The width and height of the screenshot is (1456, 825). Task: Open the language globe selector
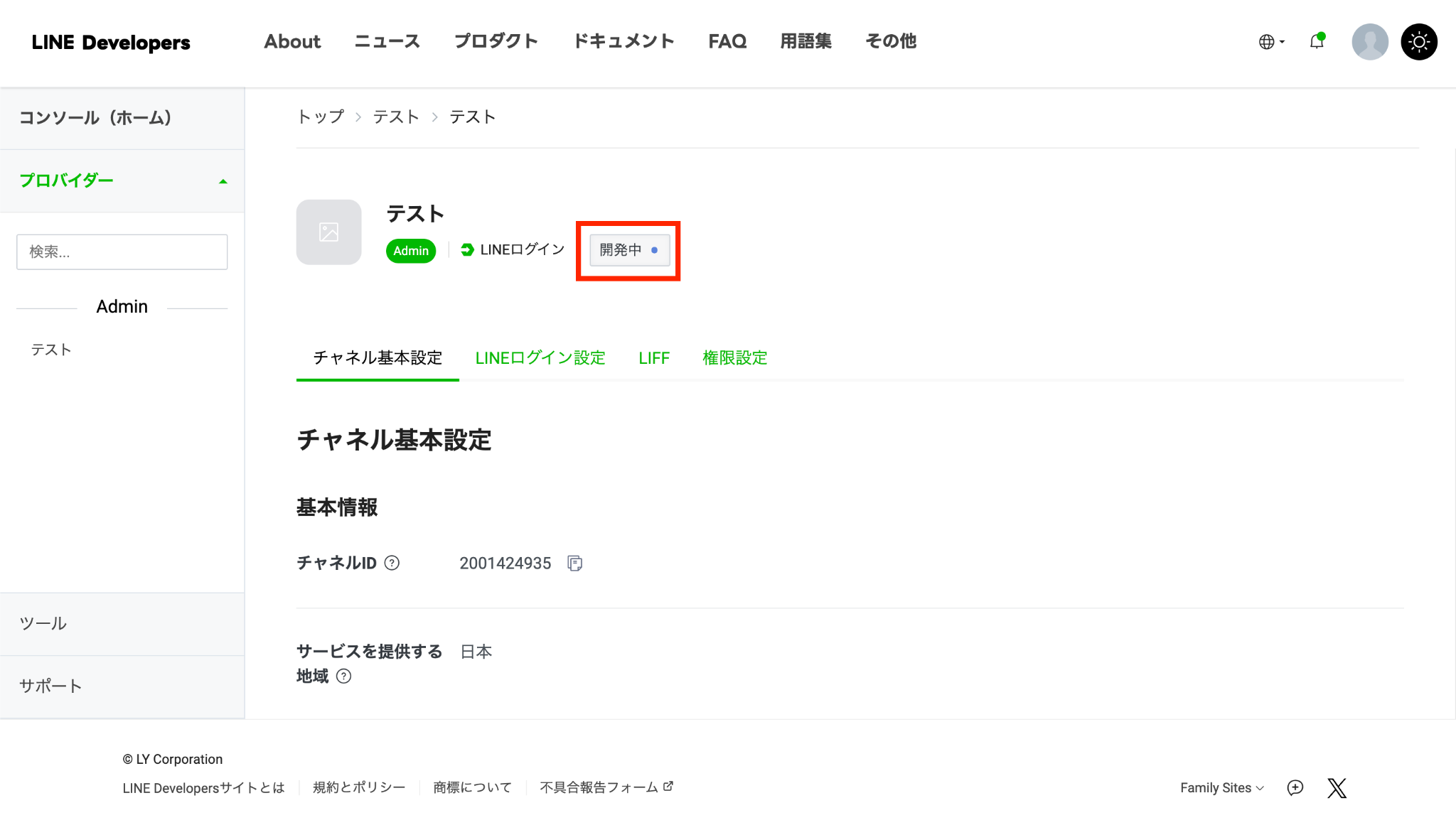(1271, 42)
